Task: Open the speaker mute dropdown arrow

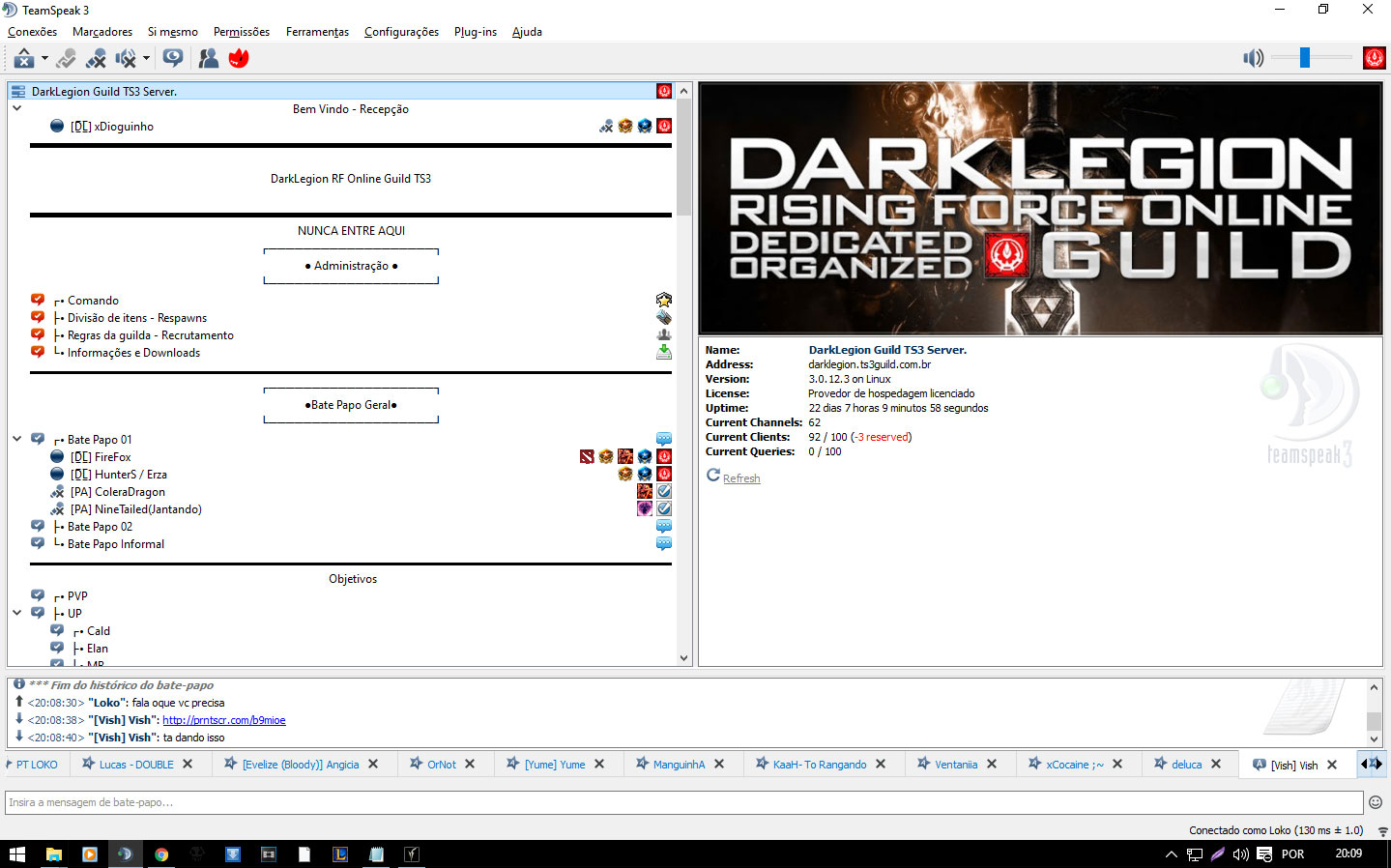Action: tap(146, 59)
